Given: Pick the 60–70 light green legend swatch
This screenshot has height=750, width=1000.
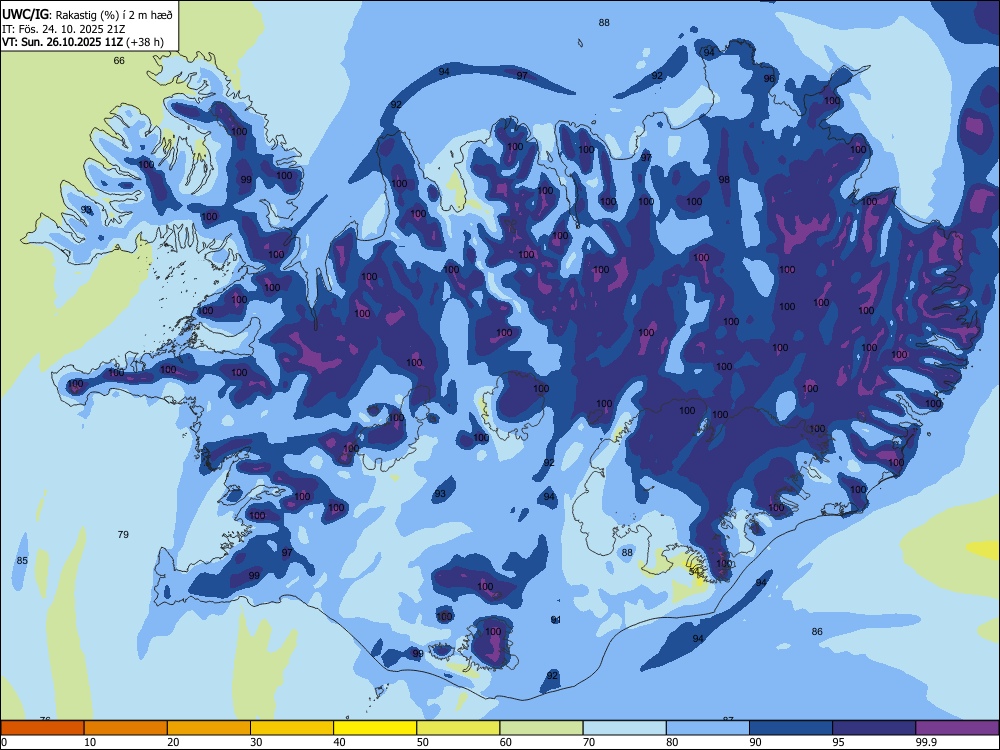Looking at the screenshot, I should click(541, 728).
